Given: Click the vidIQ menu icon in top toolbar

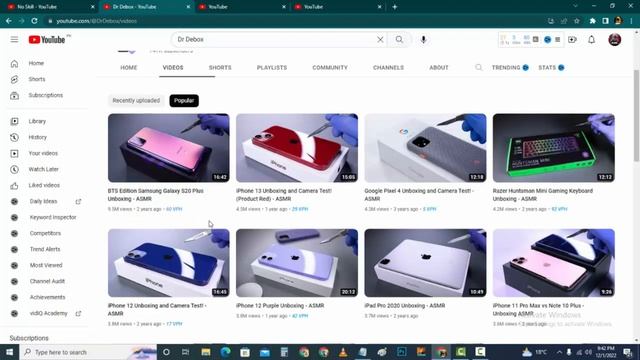Looking at the screenshot, I should click(558, 40).
